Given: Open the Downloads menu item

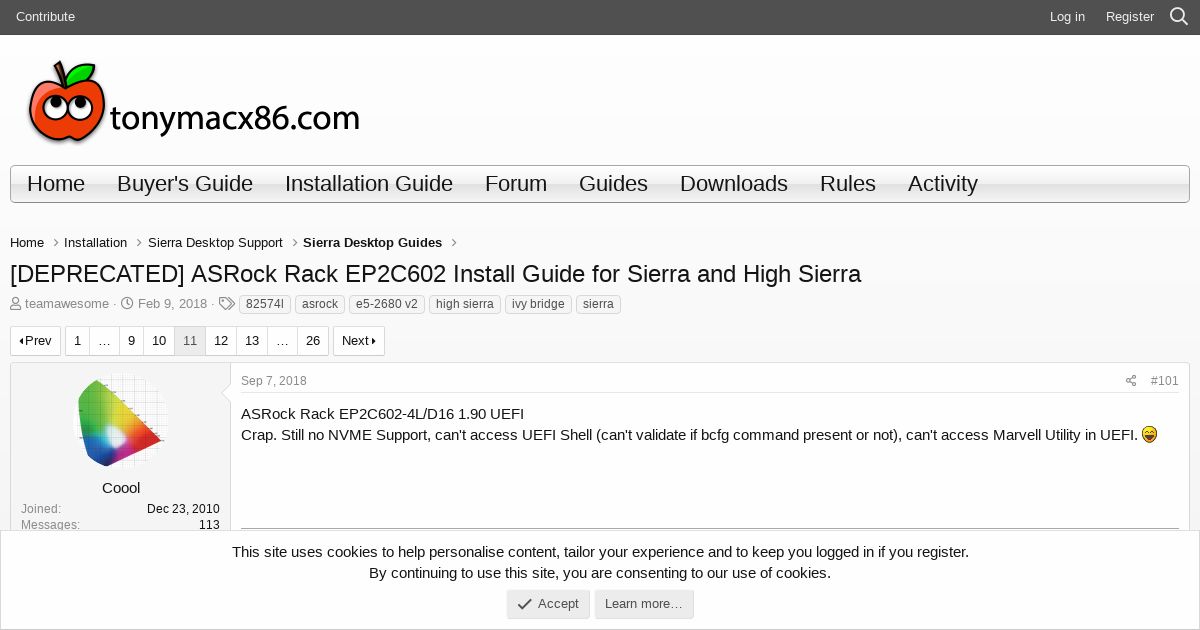Looking at the screenshot, I should click(734, 184).
